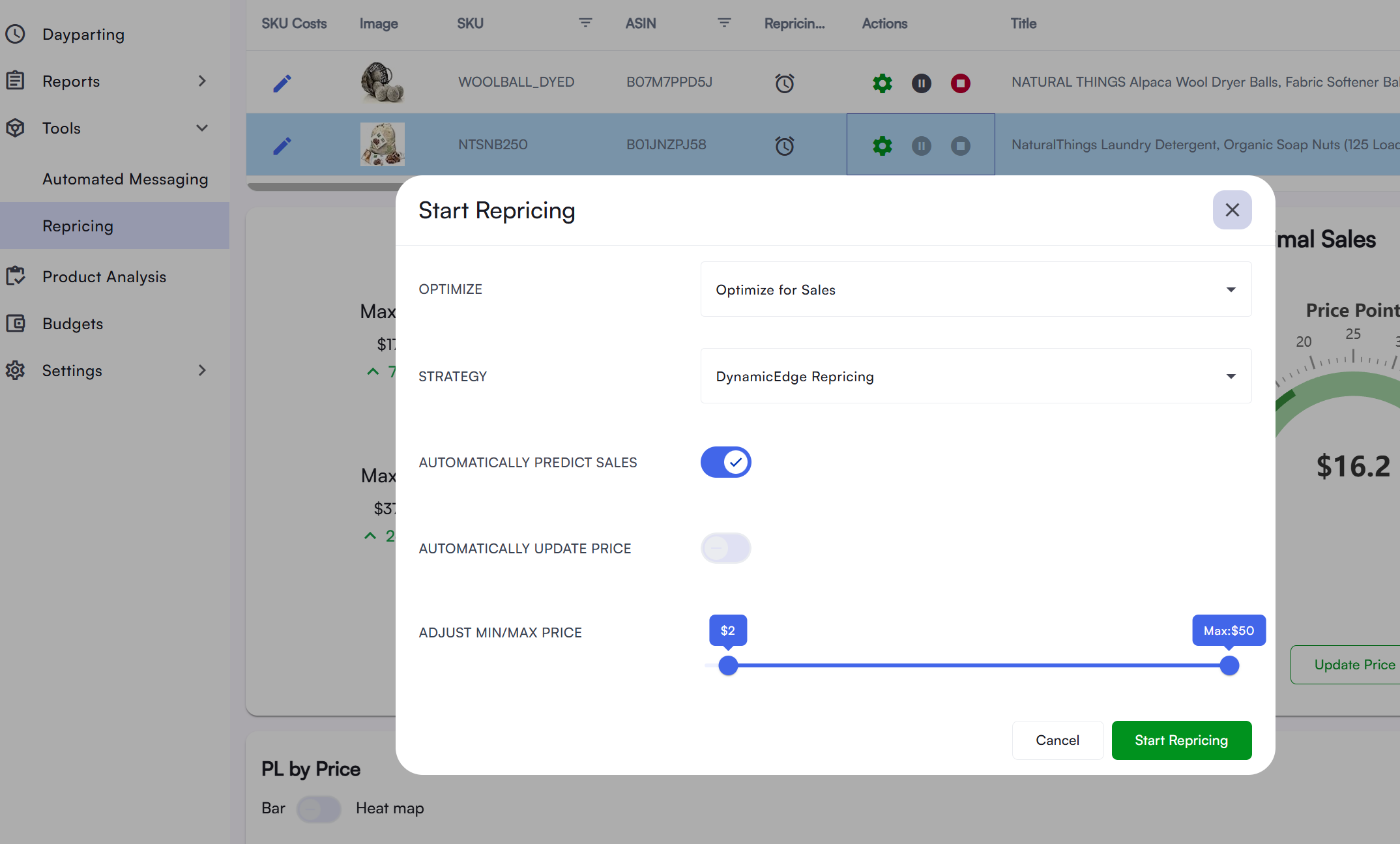Open the SKU column filter icon
The image size is (1400, 844).
point(585,23)
